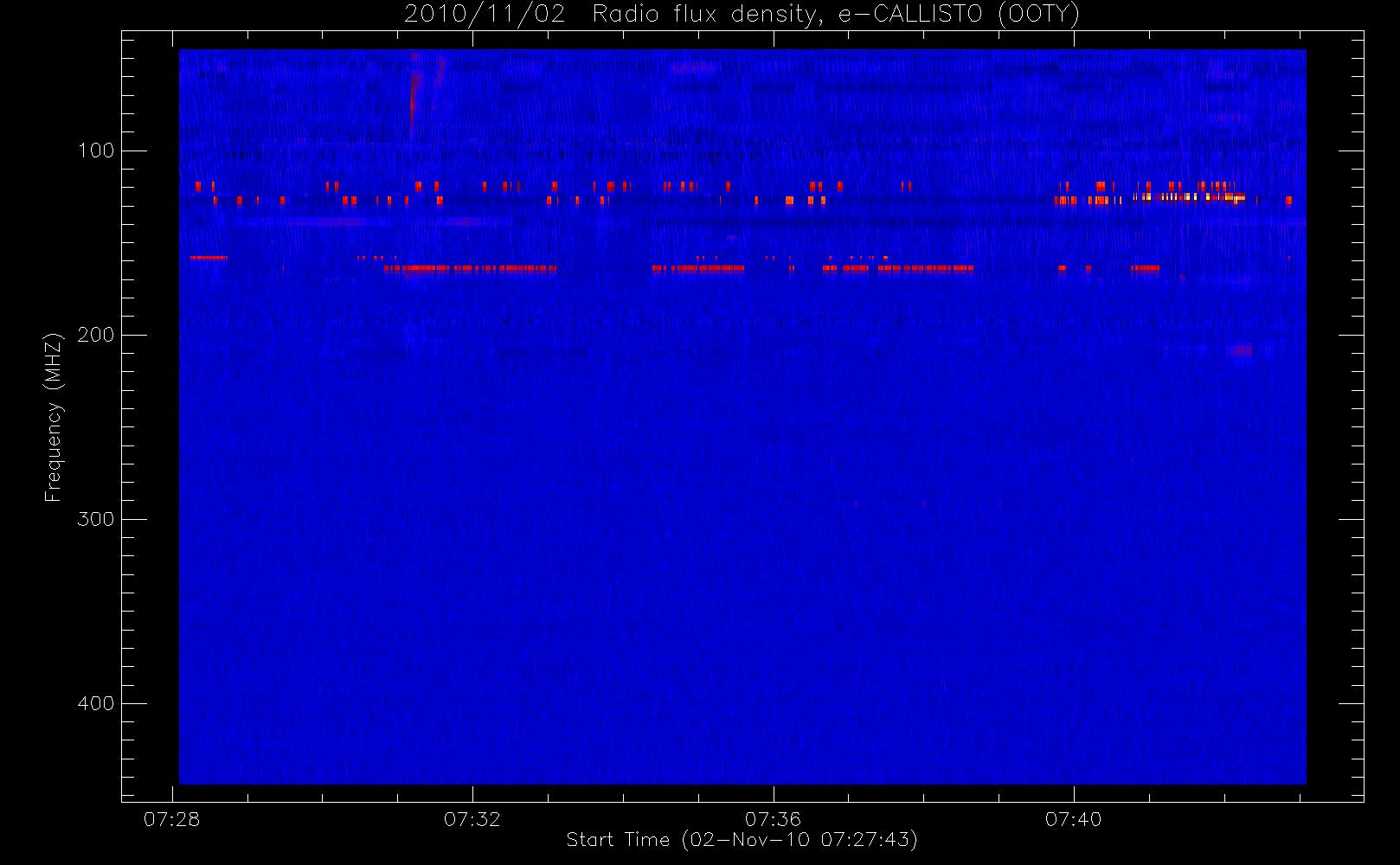The width and height of the screenshot is (1400, 865).
Task: Click the 07:40 time tick label
Action: 1074,819
